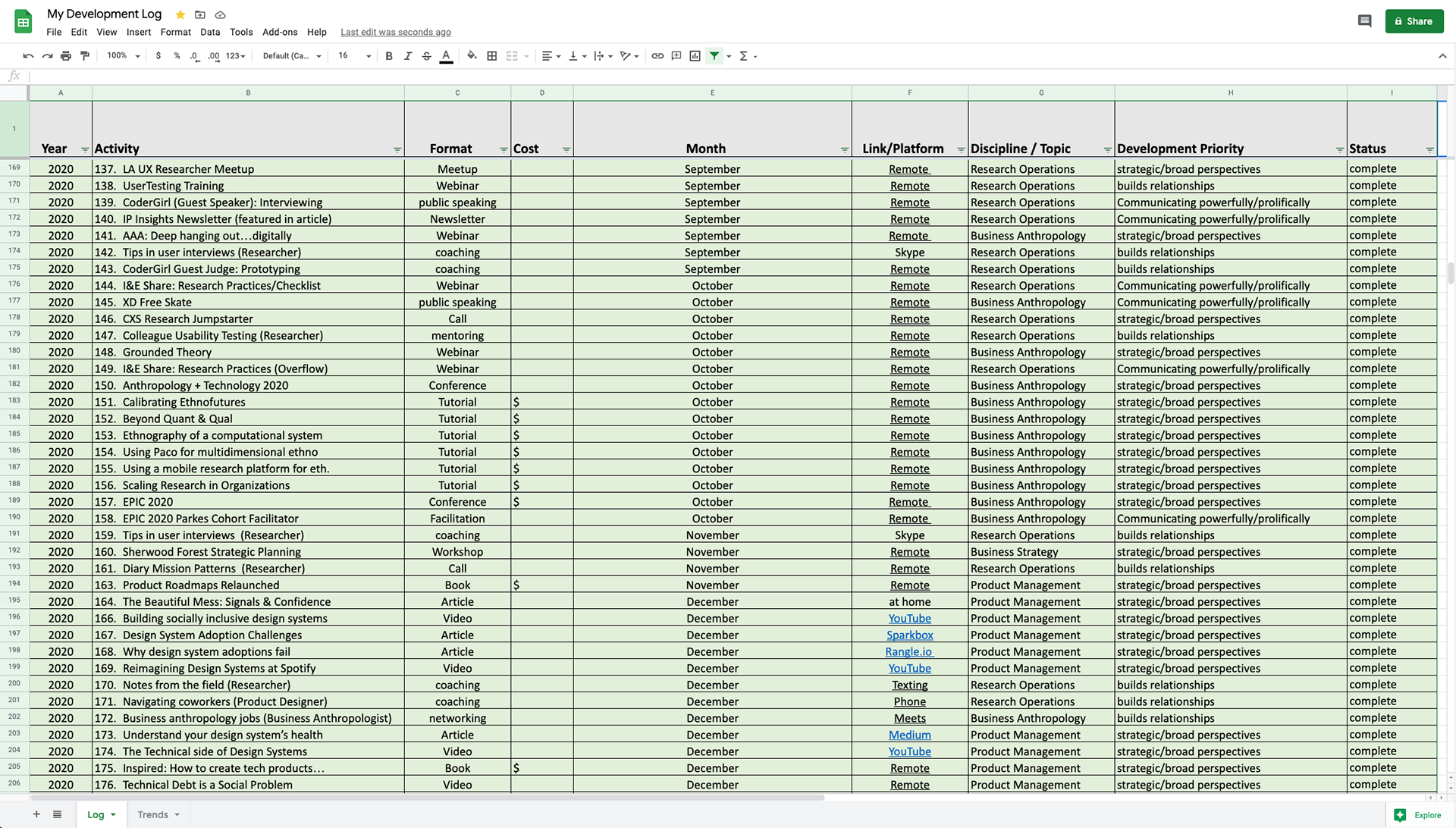Click the Move to folder icon
The image size is (1456, 828).
(200, 14)
